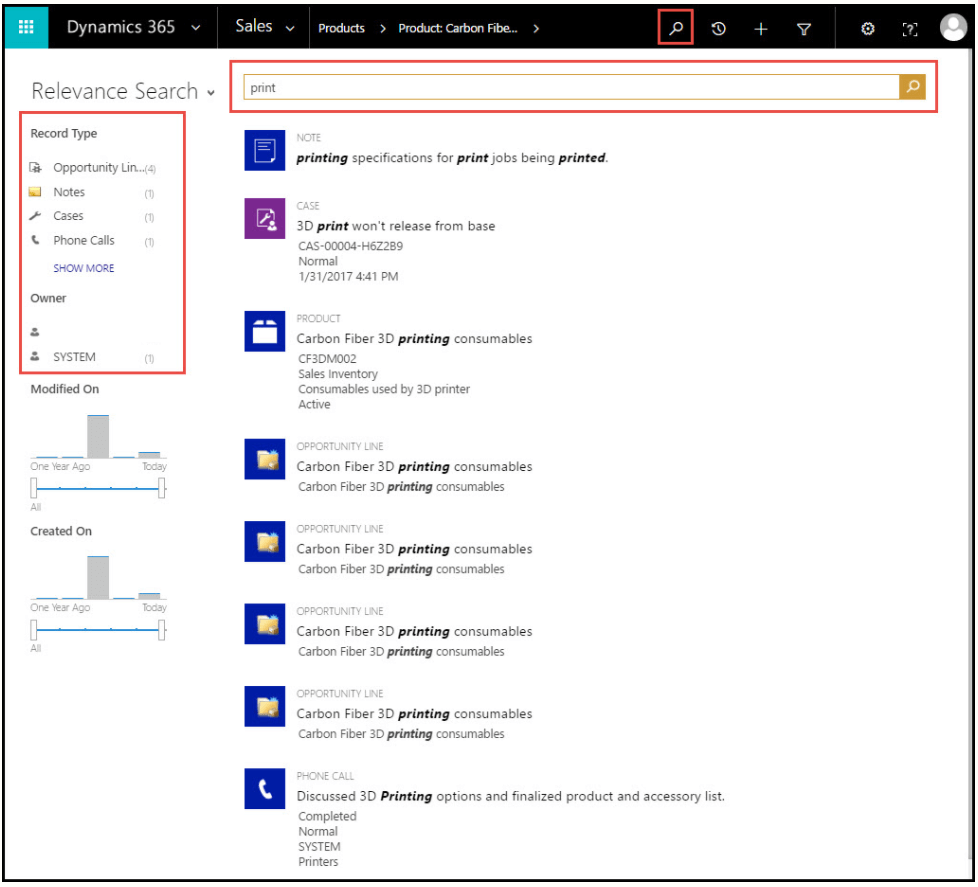
Task: Expand chevron after Product: Carbon Fibe... breadcrumb
Action: pyautogui.click(x=536, y=29)
